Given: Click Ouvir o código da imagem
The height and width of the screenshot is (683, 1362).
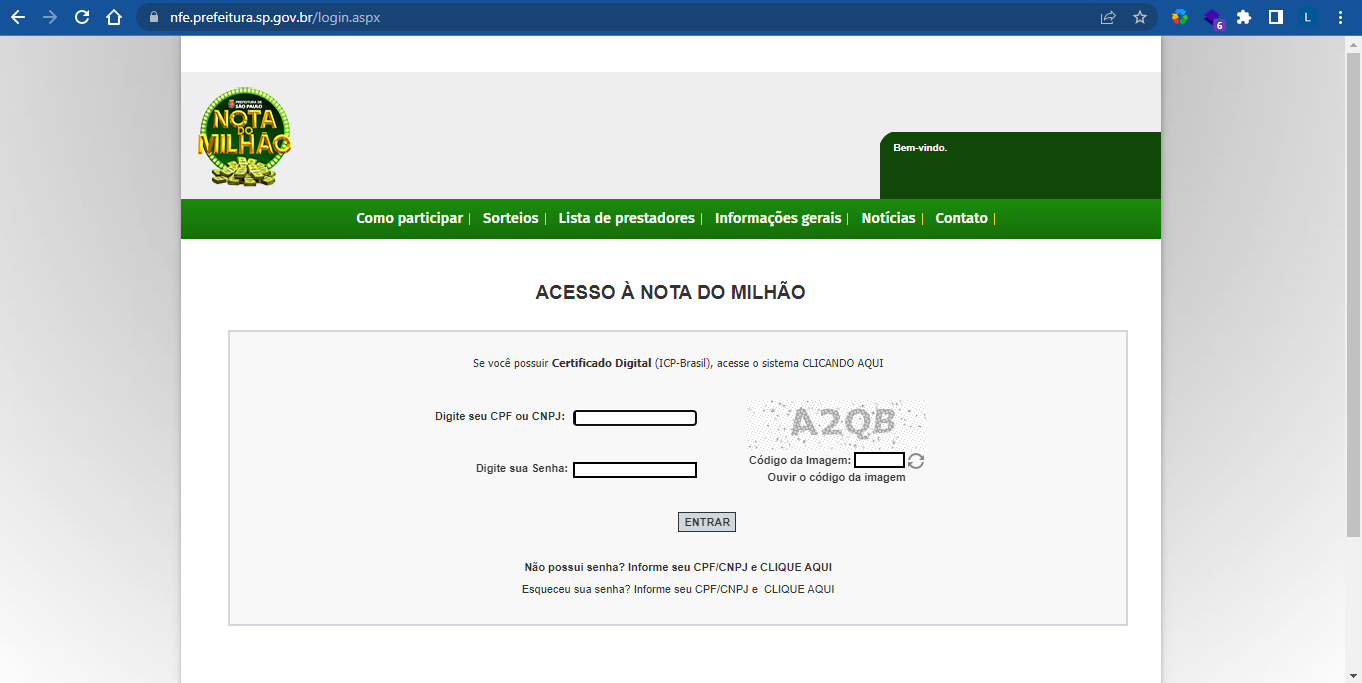Looking at the screenshot, I should coord(836,478).
